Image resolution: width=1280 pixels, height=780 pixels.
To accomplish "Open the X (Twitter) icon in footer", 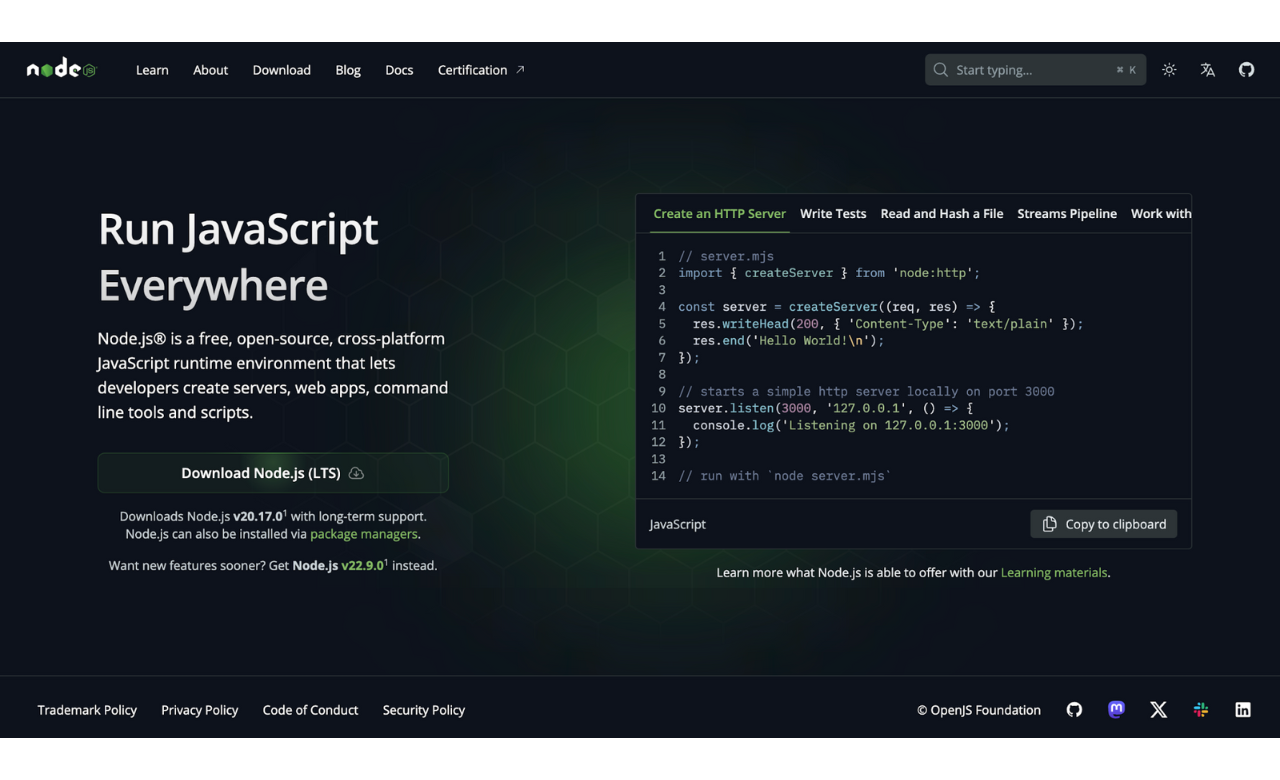I will [1159, 710].
